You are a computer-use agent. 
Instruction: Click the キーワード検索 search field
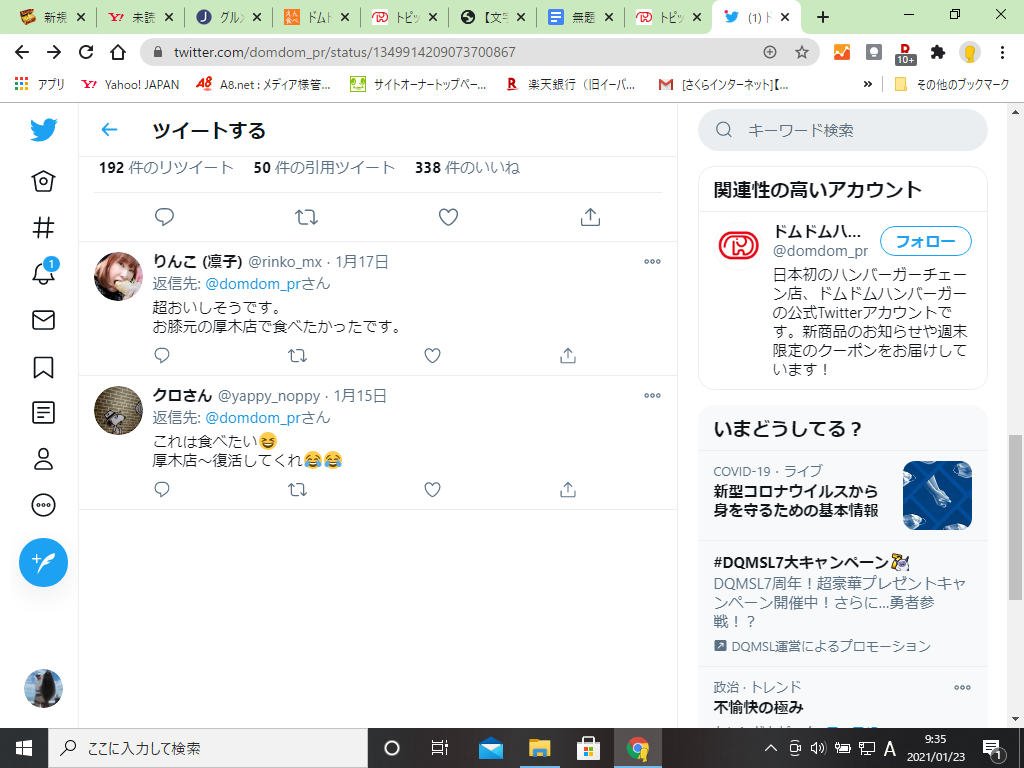point(842,130)
